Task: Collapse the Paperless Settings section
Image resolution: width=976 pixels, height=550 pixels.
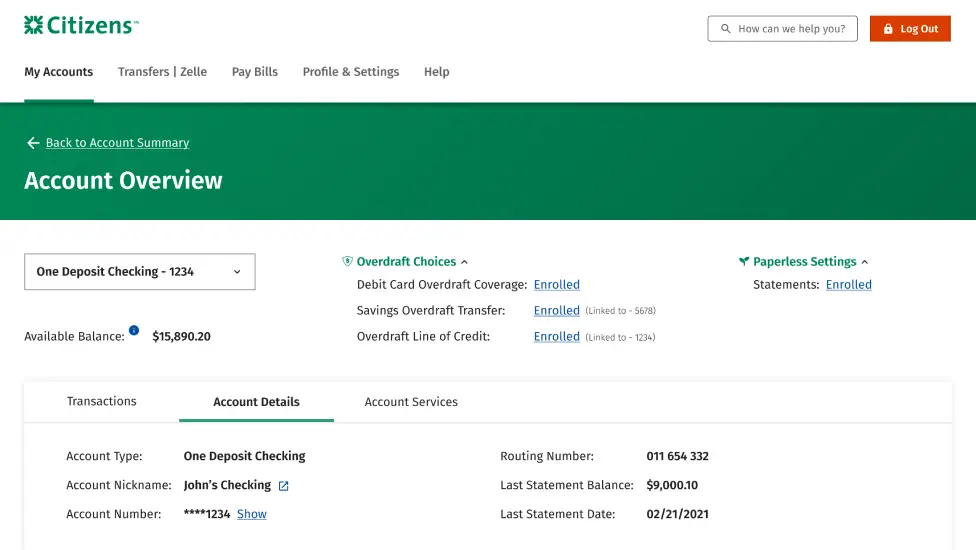Action: click(865, 262)
